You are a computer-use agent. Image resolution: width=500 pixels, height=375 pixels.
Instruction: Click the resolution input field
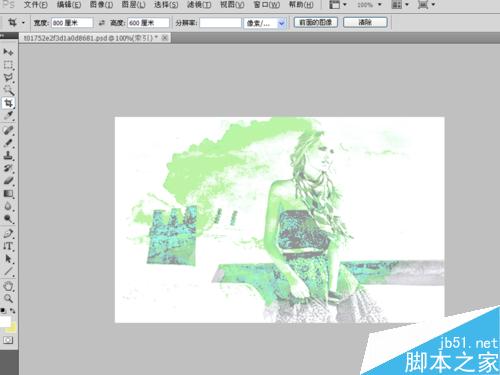pyautogui.click(x=220, y=23)
